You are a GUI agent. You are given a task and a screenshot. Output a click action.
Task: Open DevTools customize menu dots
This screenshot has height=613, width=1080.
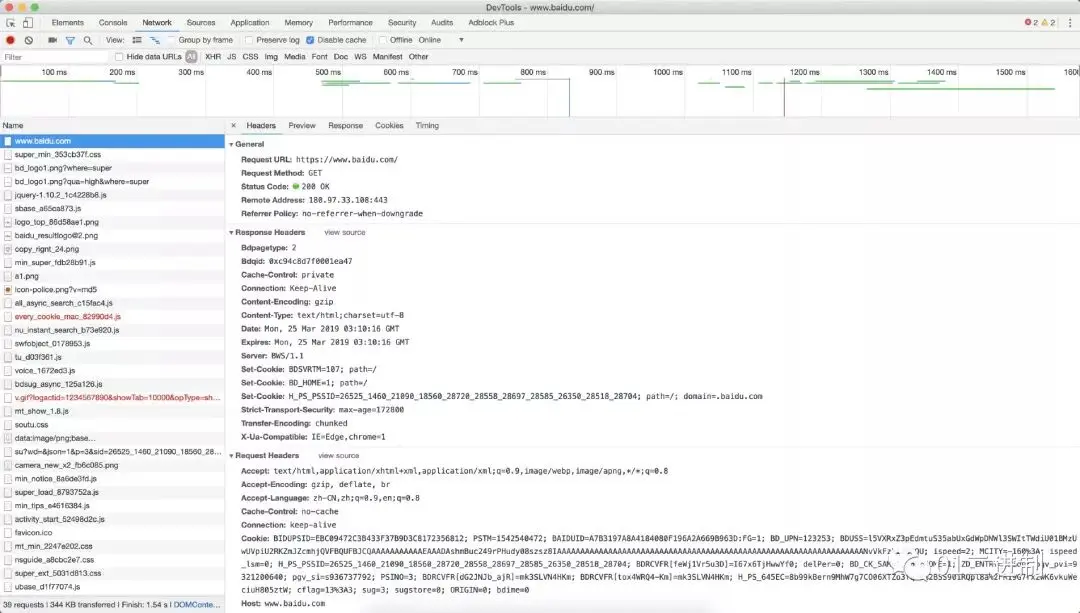1070,23
